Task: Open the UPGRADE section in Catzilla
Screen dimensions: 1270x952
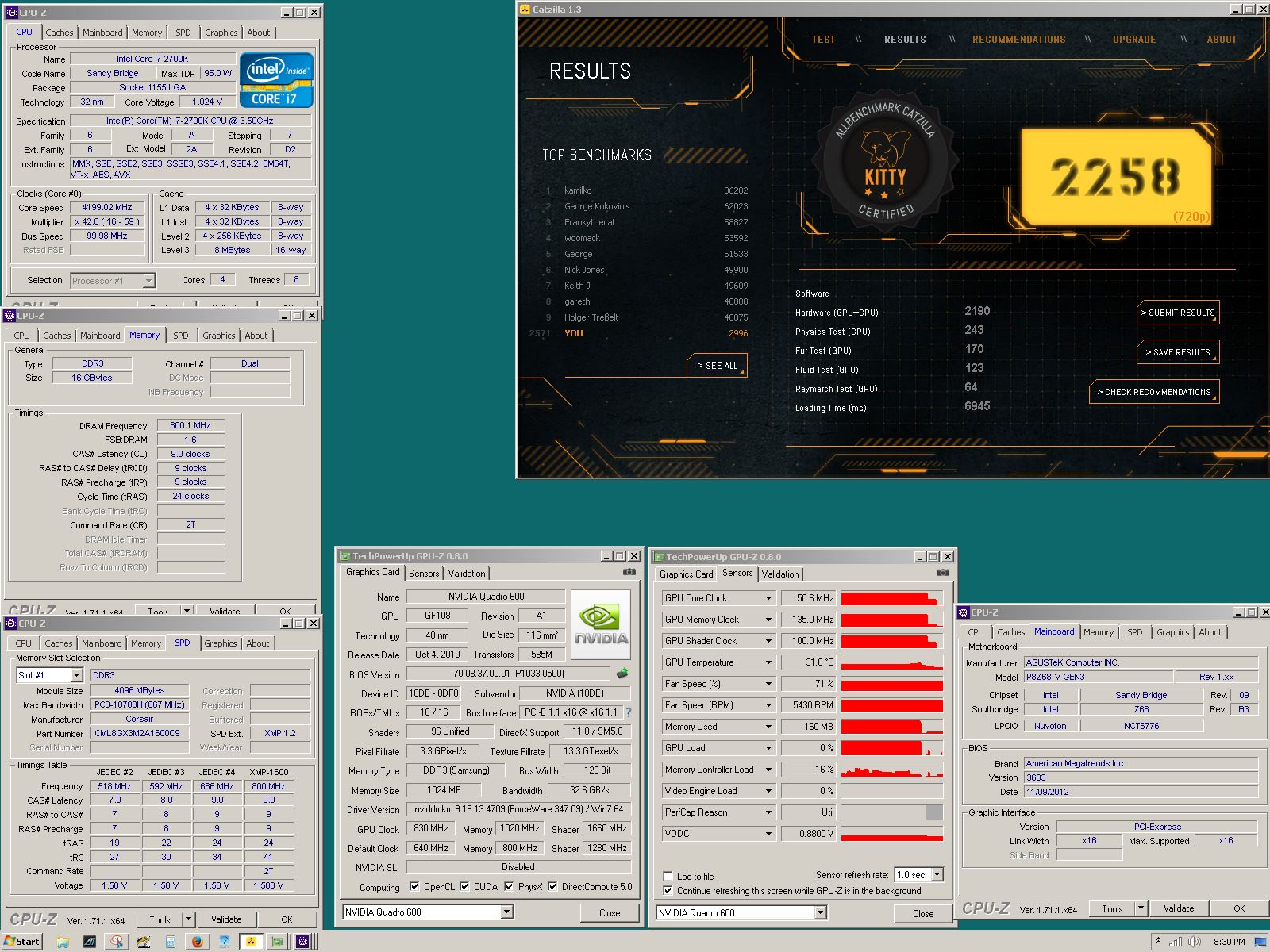Action: point(1134,40)
